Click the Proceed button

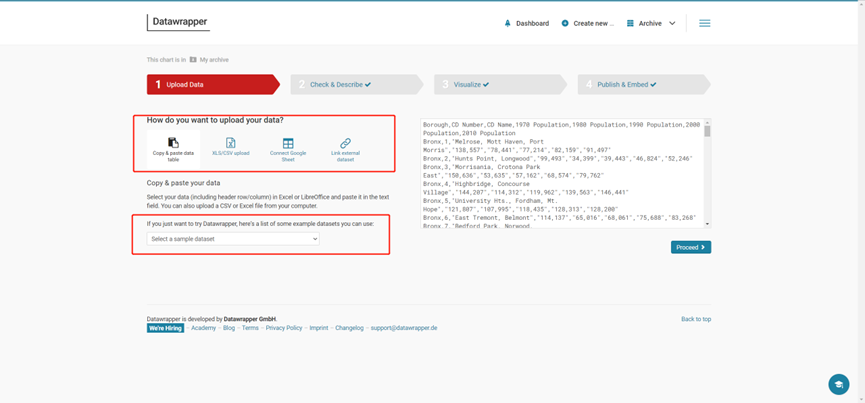[x=691, y=248]
